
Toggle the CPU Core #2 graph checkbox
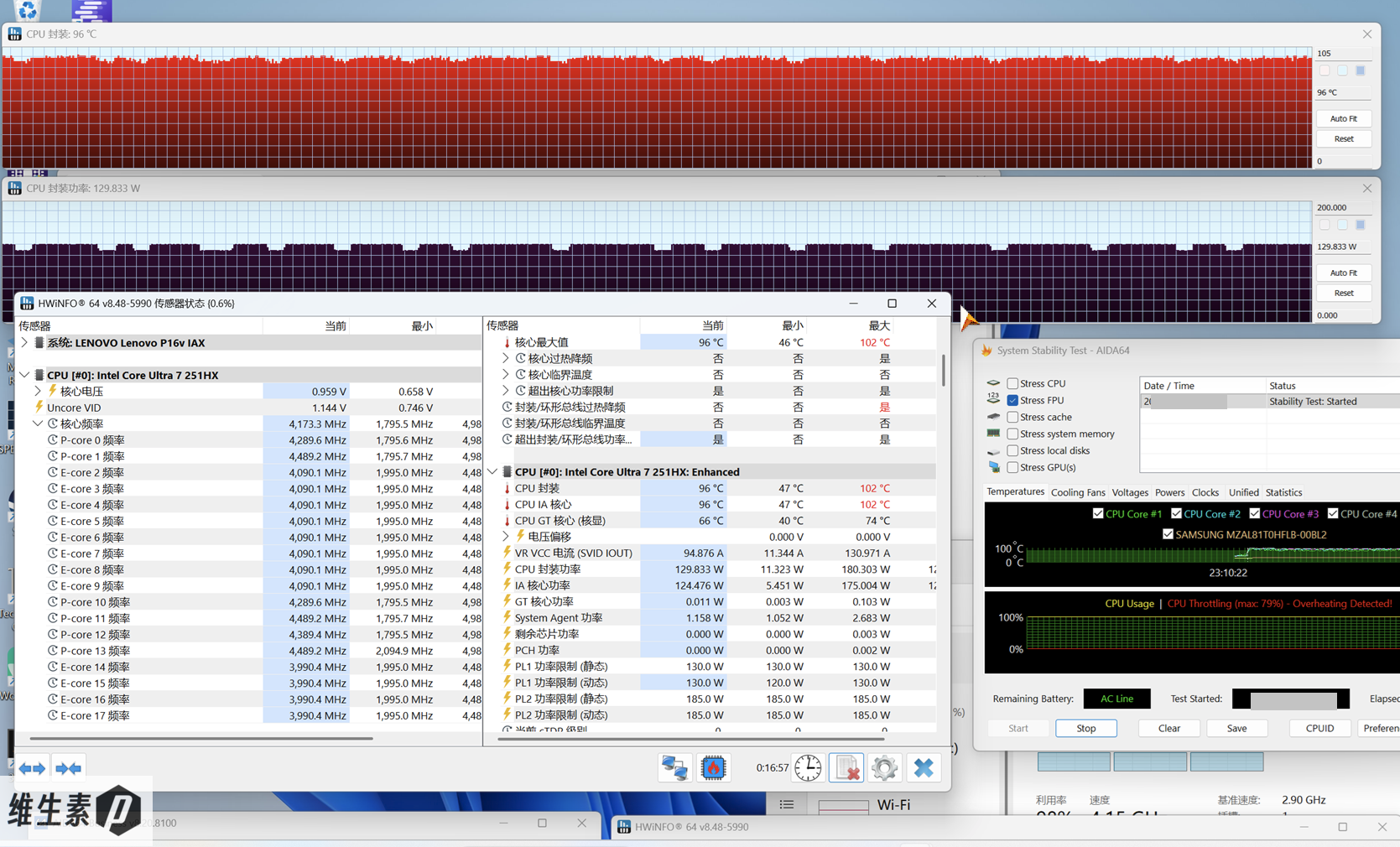(x=1176, y=513)
